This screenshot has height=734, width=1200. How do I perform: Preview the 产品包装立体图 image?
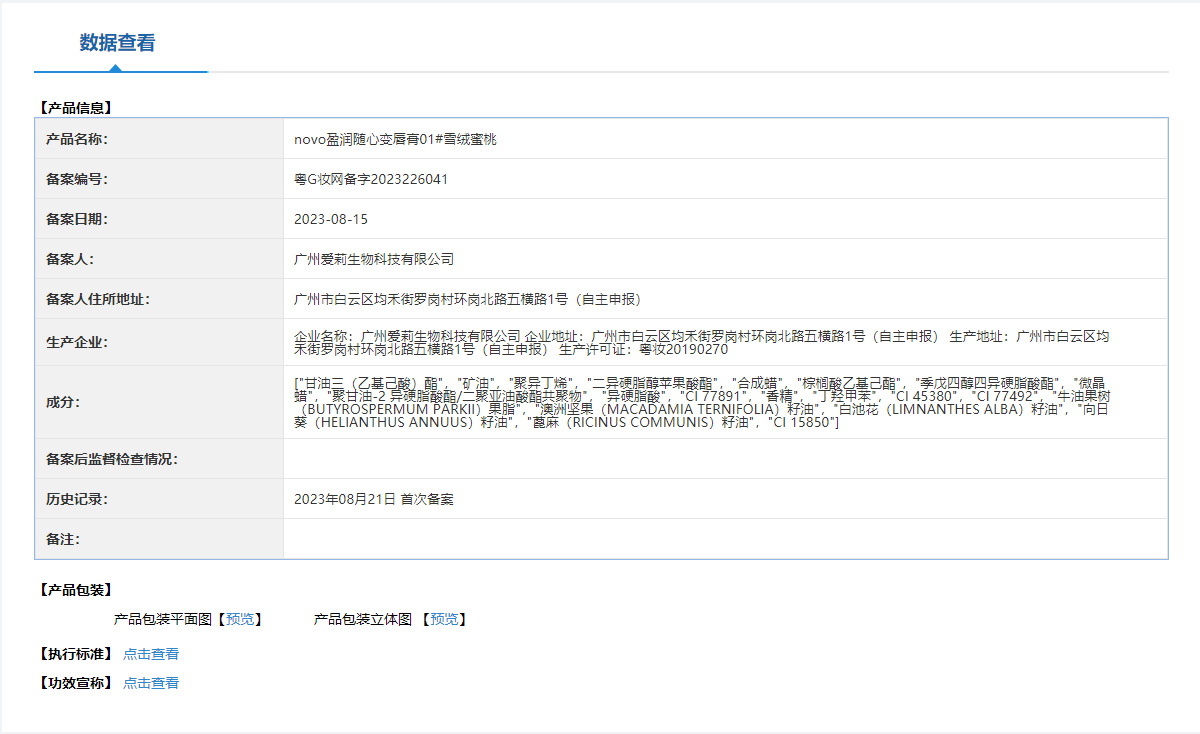point(445,620)
